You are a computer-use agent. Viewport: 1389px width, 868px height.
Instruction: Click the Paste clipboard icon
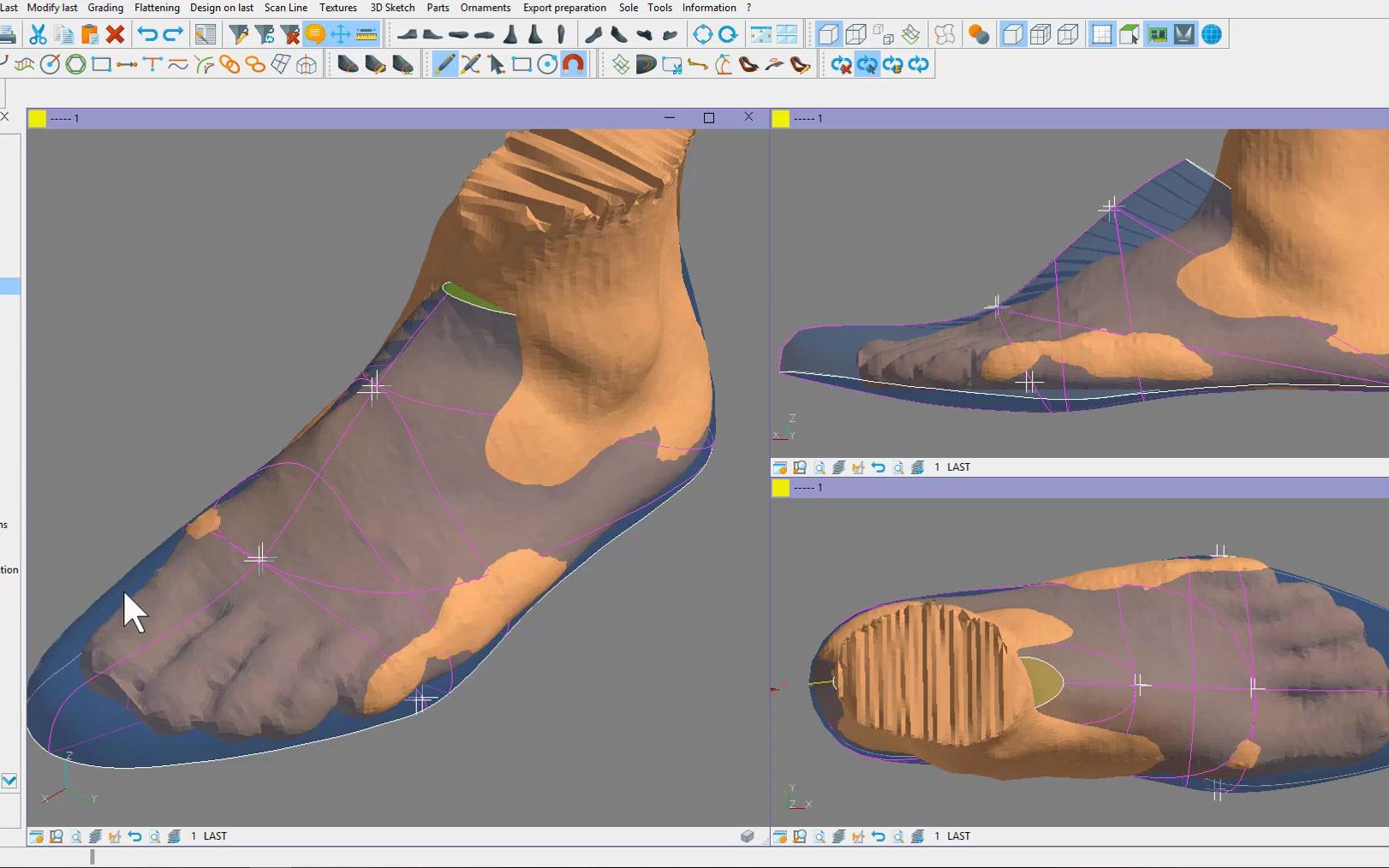tap(89, 34)
